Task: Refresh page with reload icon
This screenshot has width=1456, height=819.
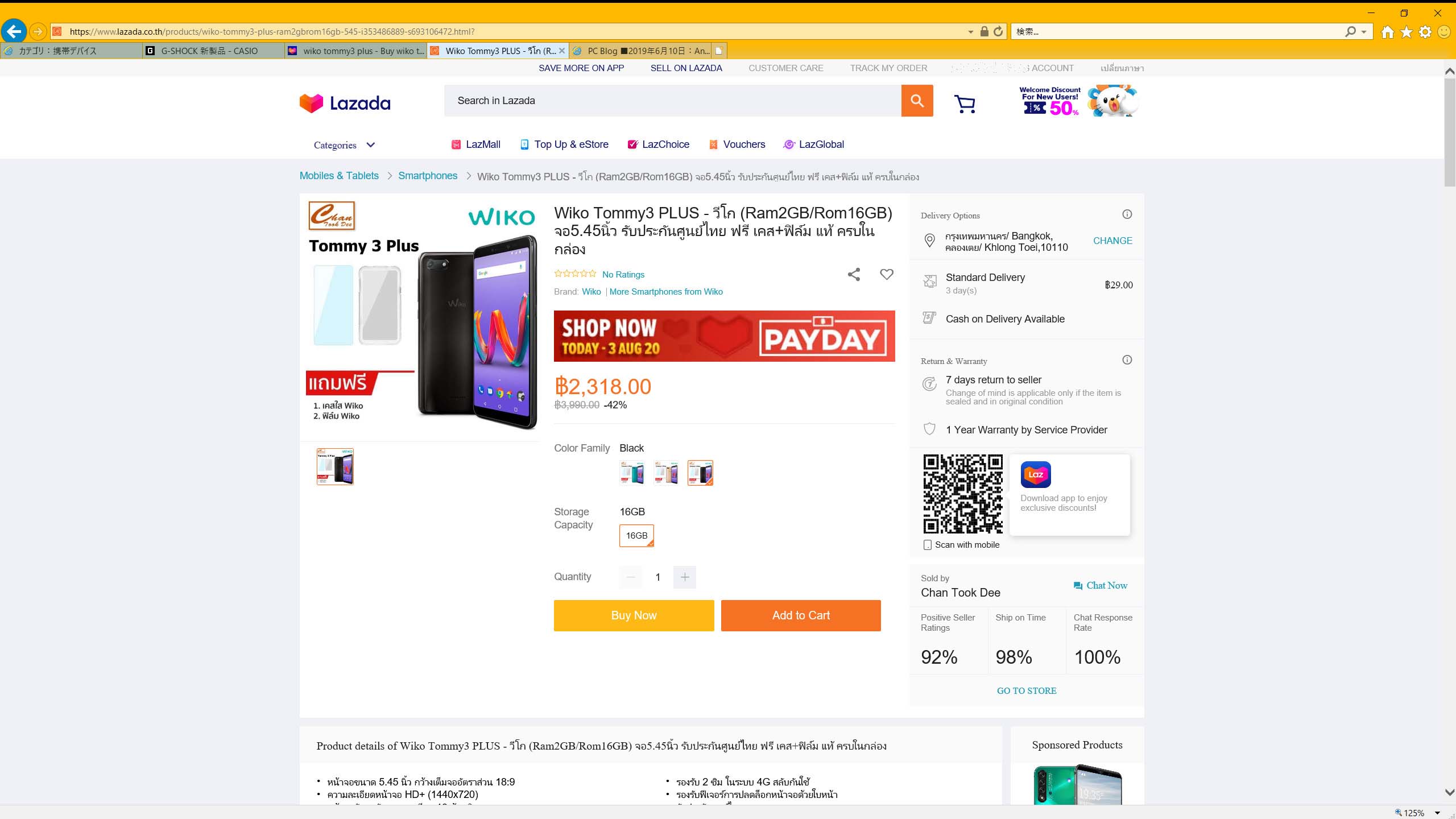Action: point(998,32)
